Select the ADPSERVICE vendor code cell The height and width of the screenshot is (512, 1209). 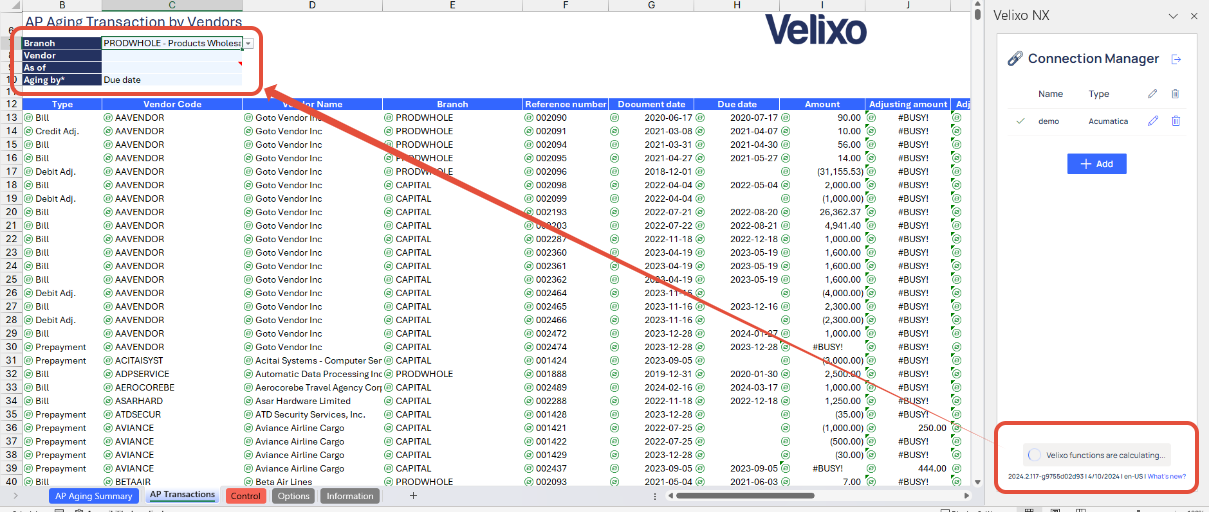coord(172,374)
